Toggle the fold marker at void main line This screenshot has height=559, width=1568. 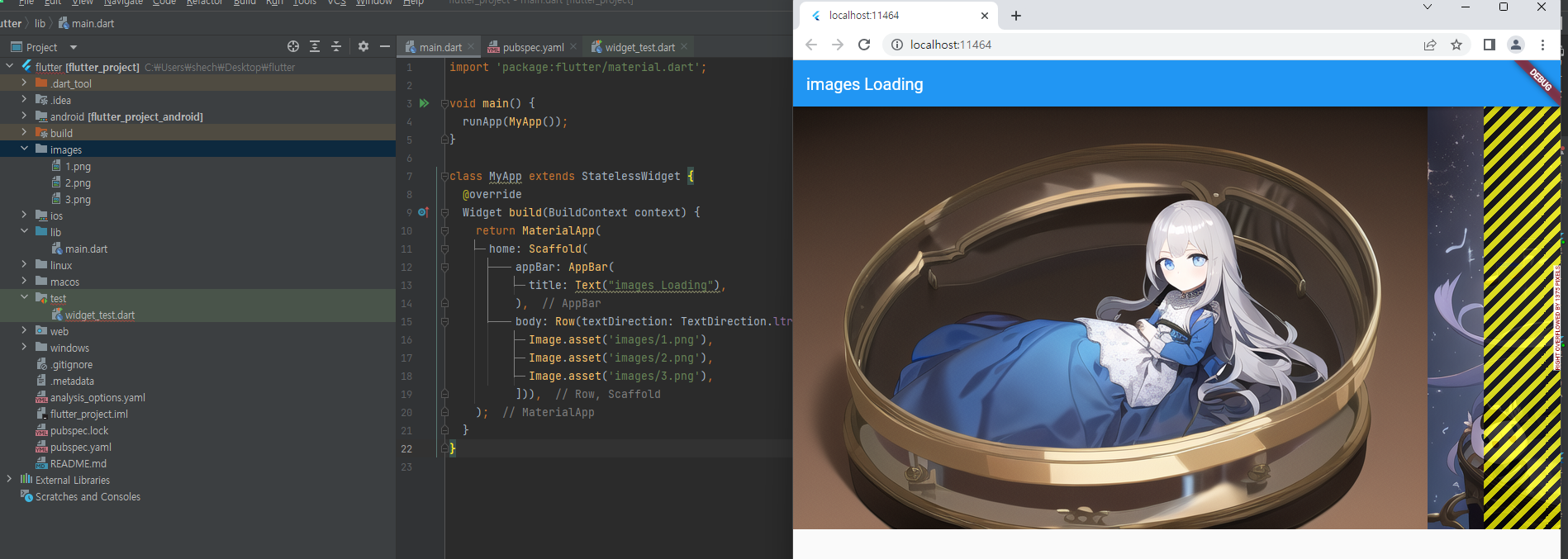444,103
